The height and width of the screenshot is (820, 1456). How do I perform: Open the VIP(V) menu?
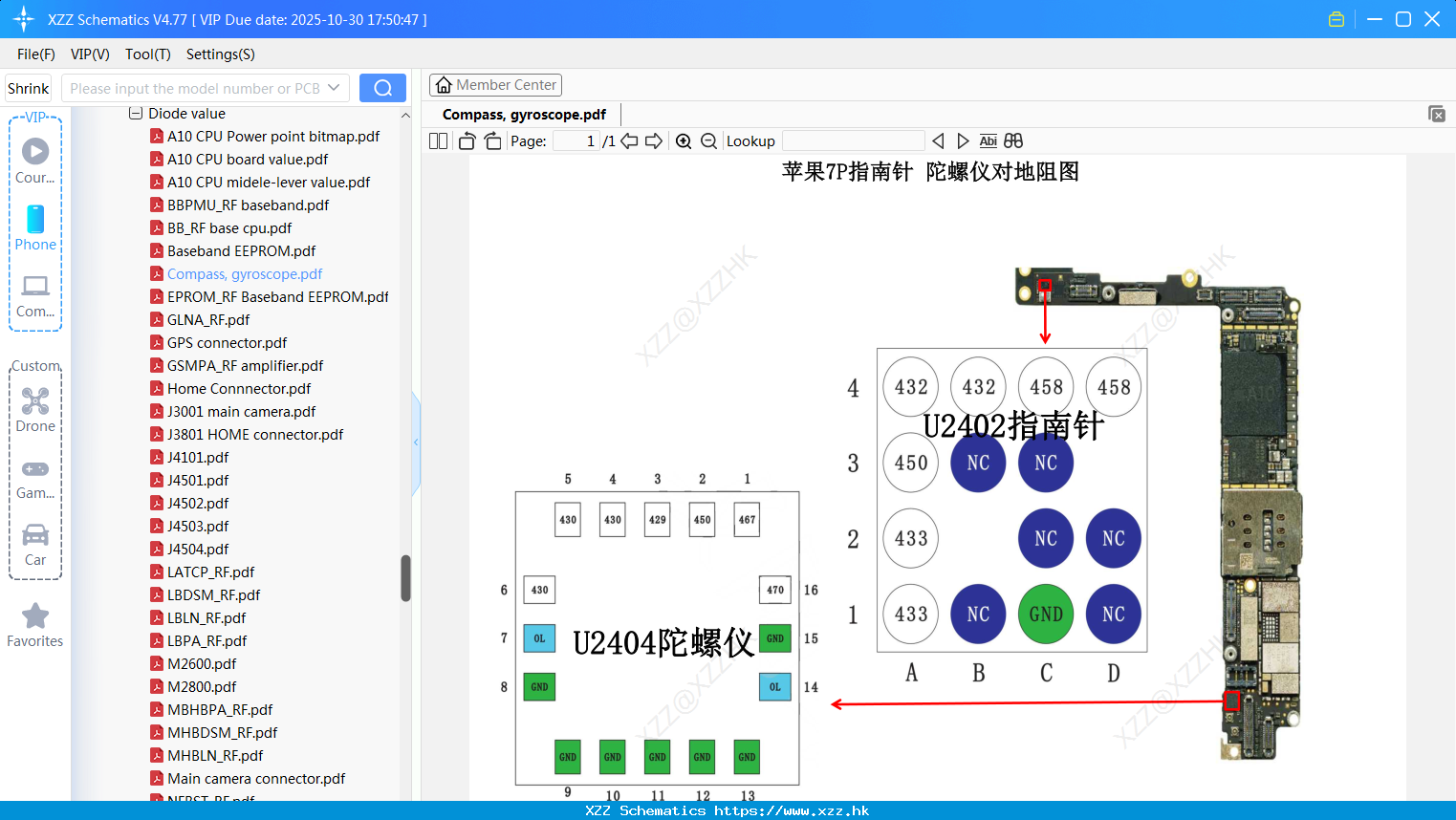(90, 54)
